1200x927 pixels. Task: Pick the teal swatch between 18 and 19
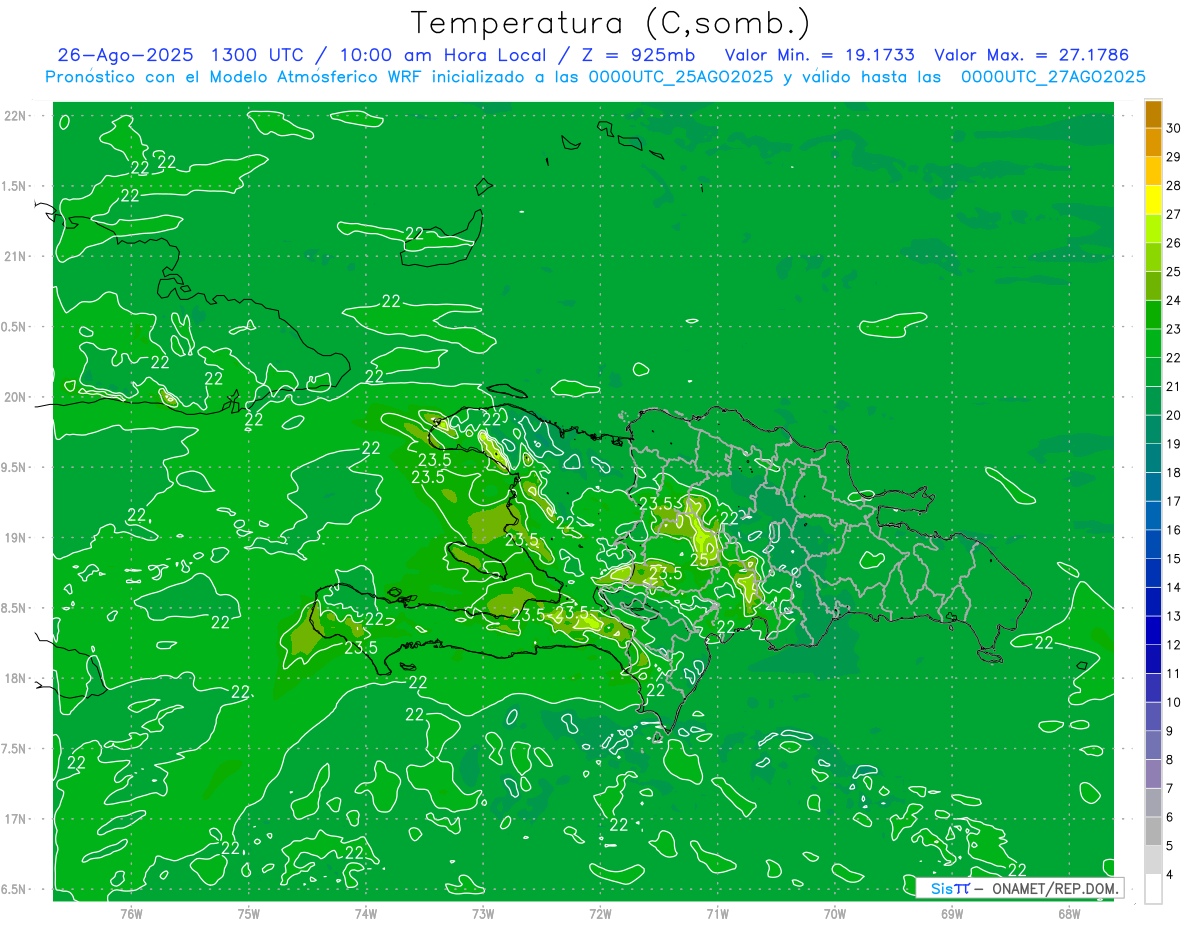[1153, 458]
